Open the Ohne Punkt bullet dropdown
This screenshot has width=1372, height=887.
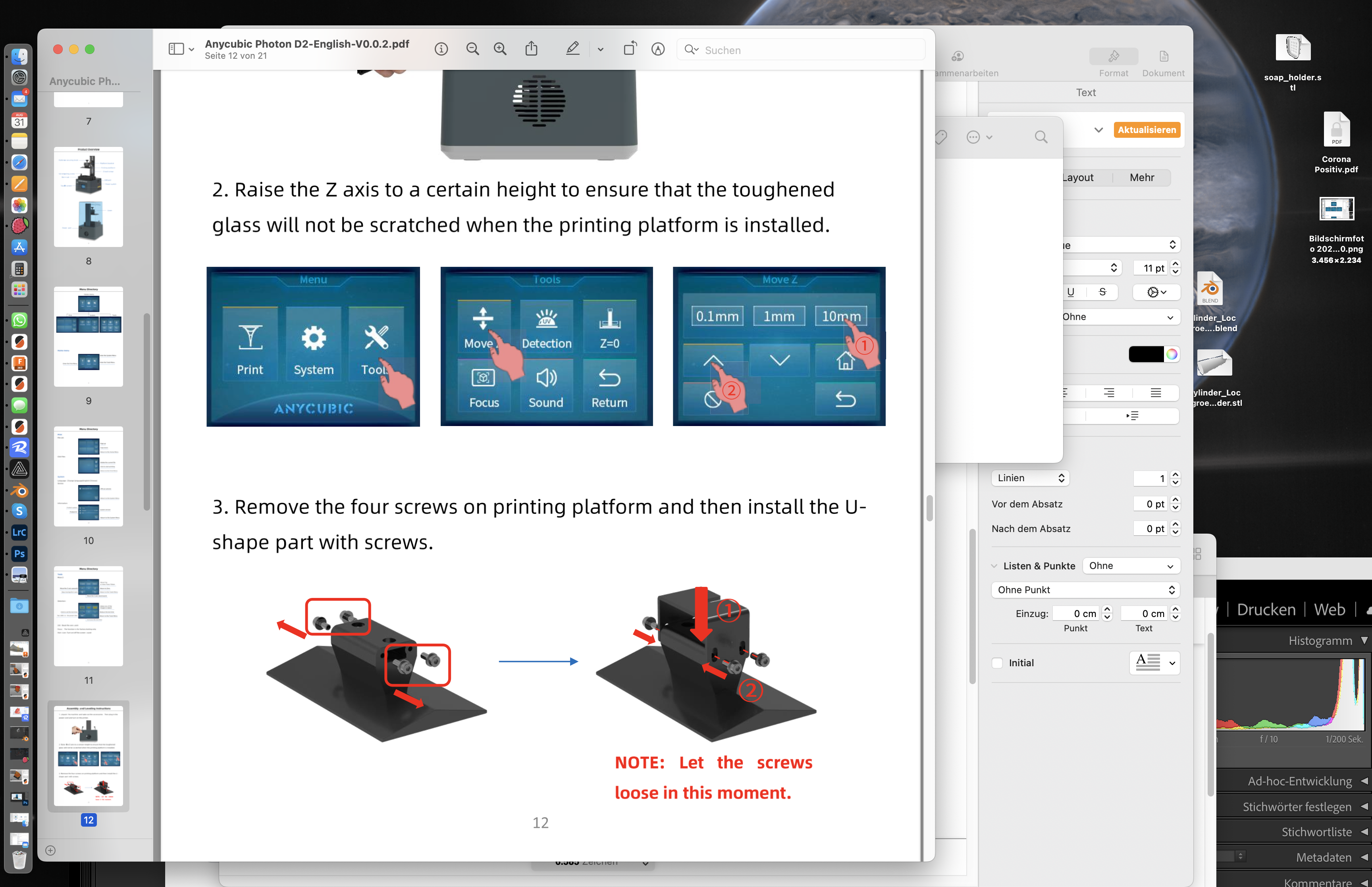(x=1085, y=590)
